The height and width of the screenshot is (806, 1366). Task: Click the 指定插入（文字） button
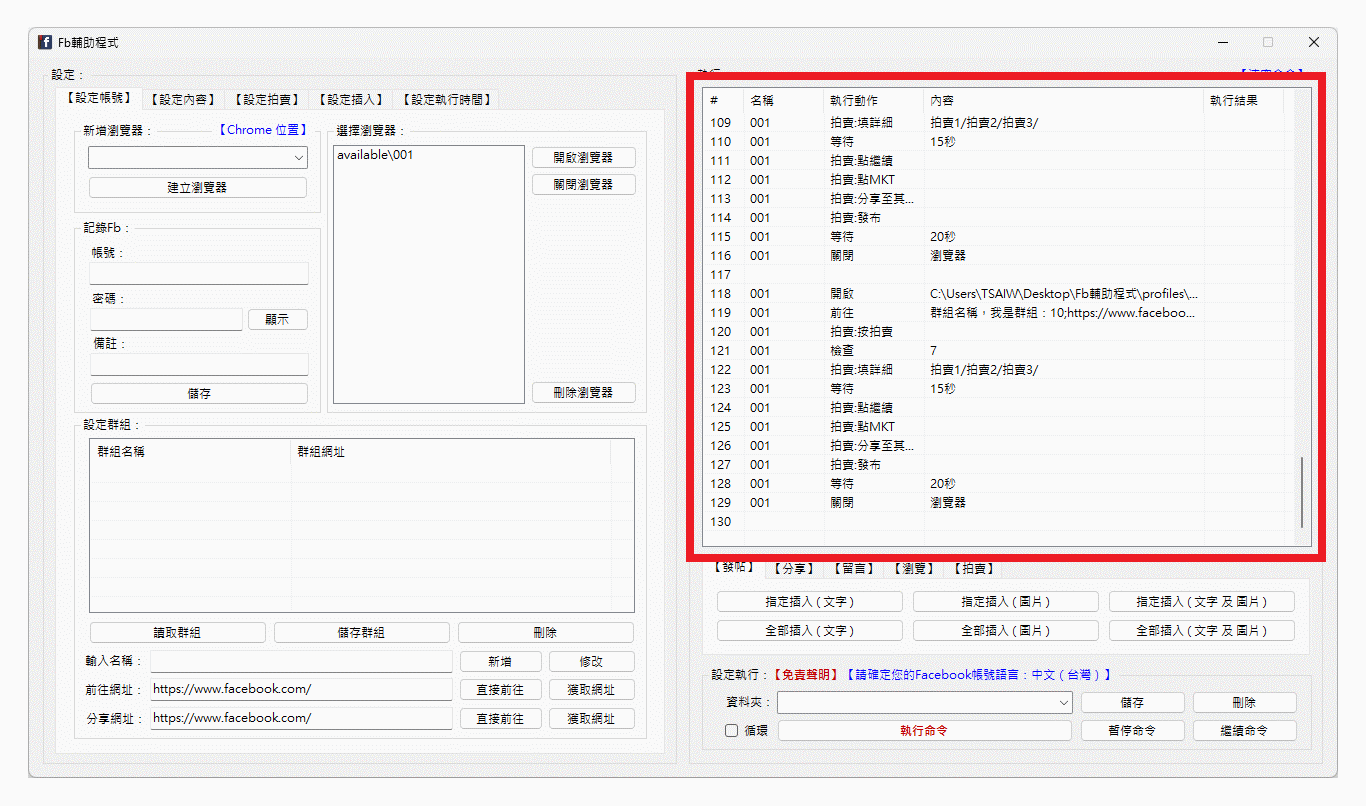point(810,602)
